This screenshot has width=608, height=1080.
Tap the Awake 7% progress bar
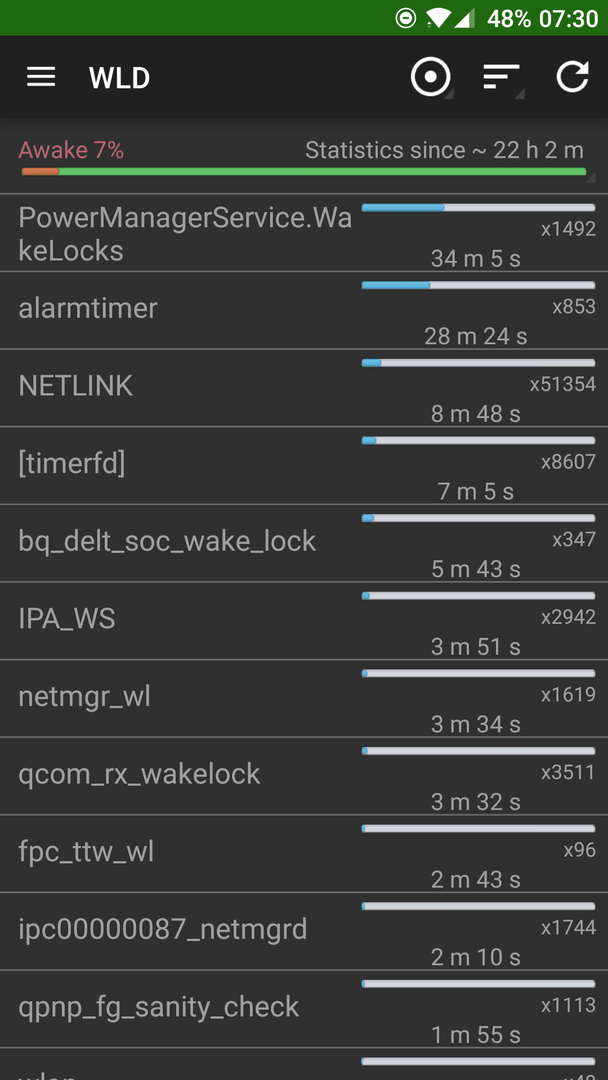pos(304,172)
